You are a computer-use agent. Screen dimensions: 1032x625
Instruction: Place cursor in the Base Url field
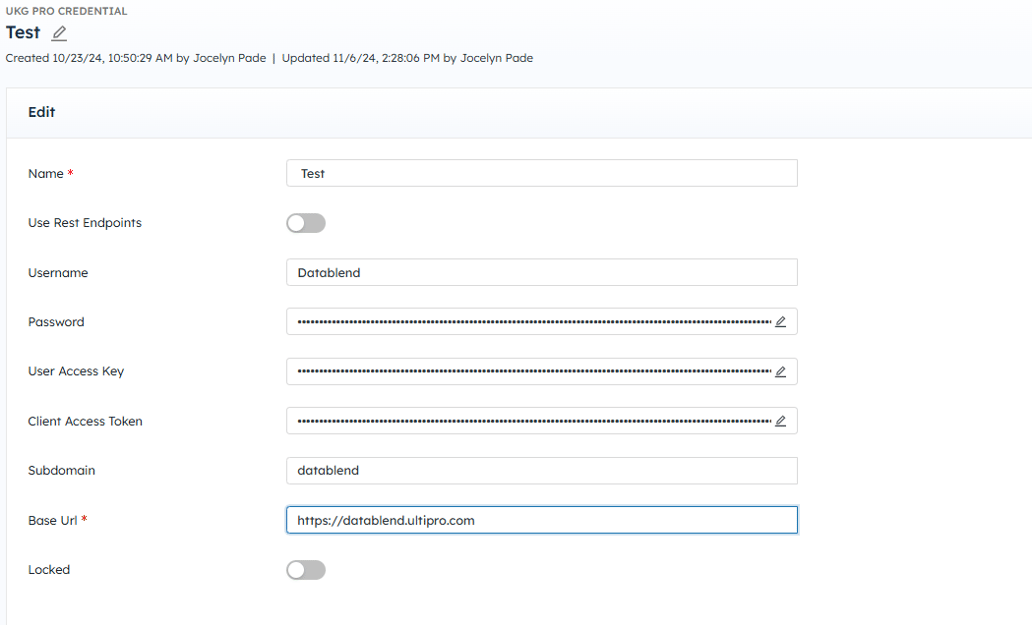coord(541,520)
